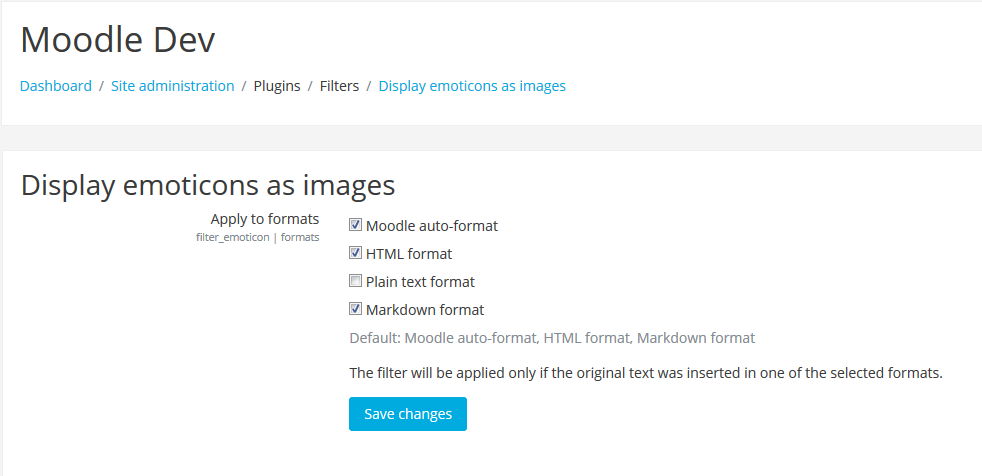This screenshot has height=476, width=982.
Task: Uncheck the Moodle auto-format checkbox
Action: [x=356, y=225]
